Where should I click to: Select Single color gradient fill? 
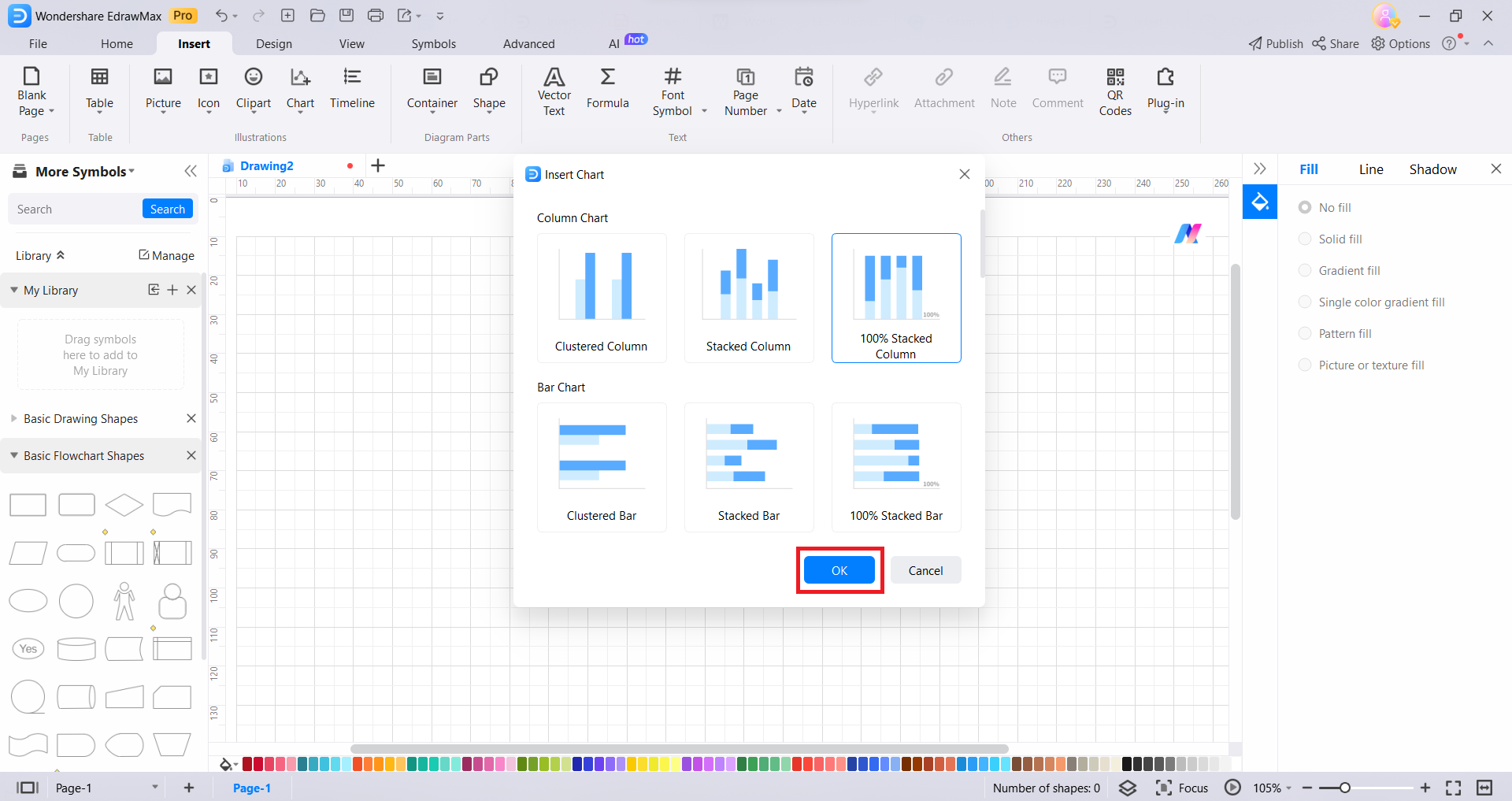[1372, 302]
